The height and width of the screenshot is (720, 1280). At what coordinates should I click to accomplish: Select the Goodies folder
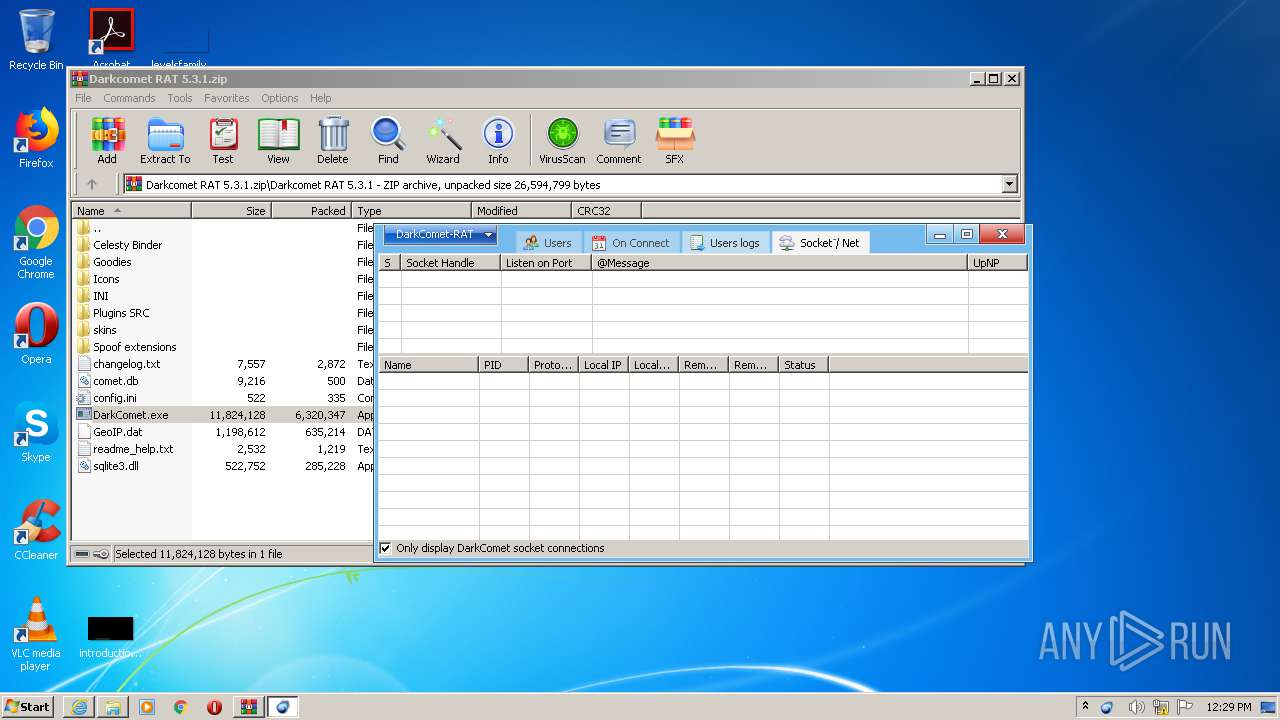(x=112, y=262)
